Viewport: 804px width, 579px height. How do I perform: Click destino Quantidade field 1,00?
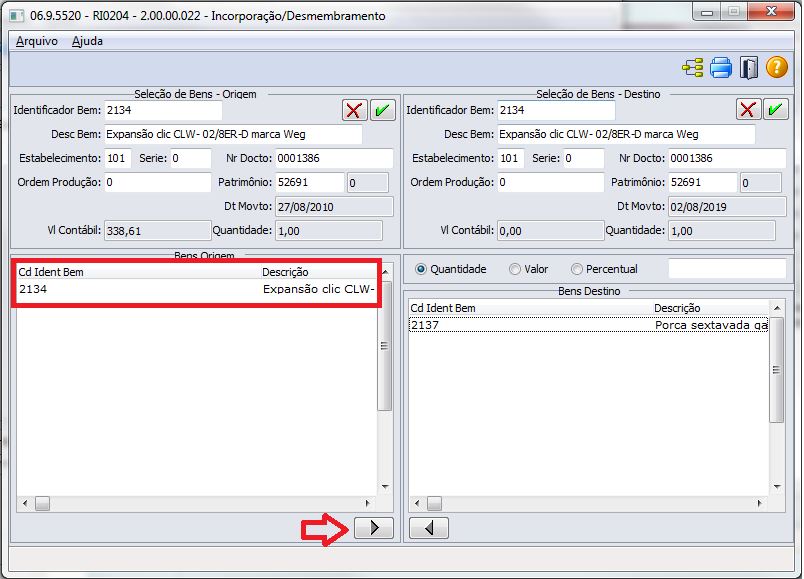(722, 231)
